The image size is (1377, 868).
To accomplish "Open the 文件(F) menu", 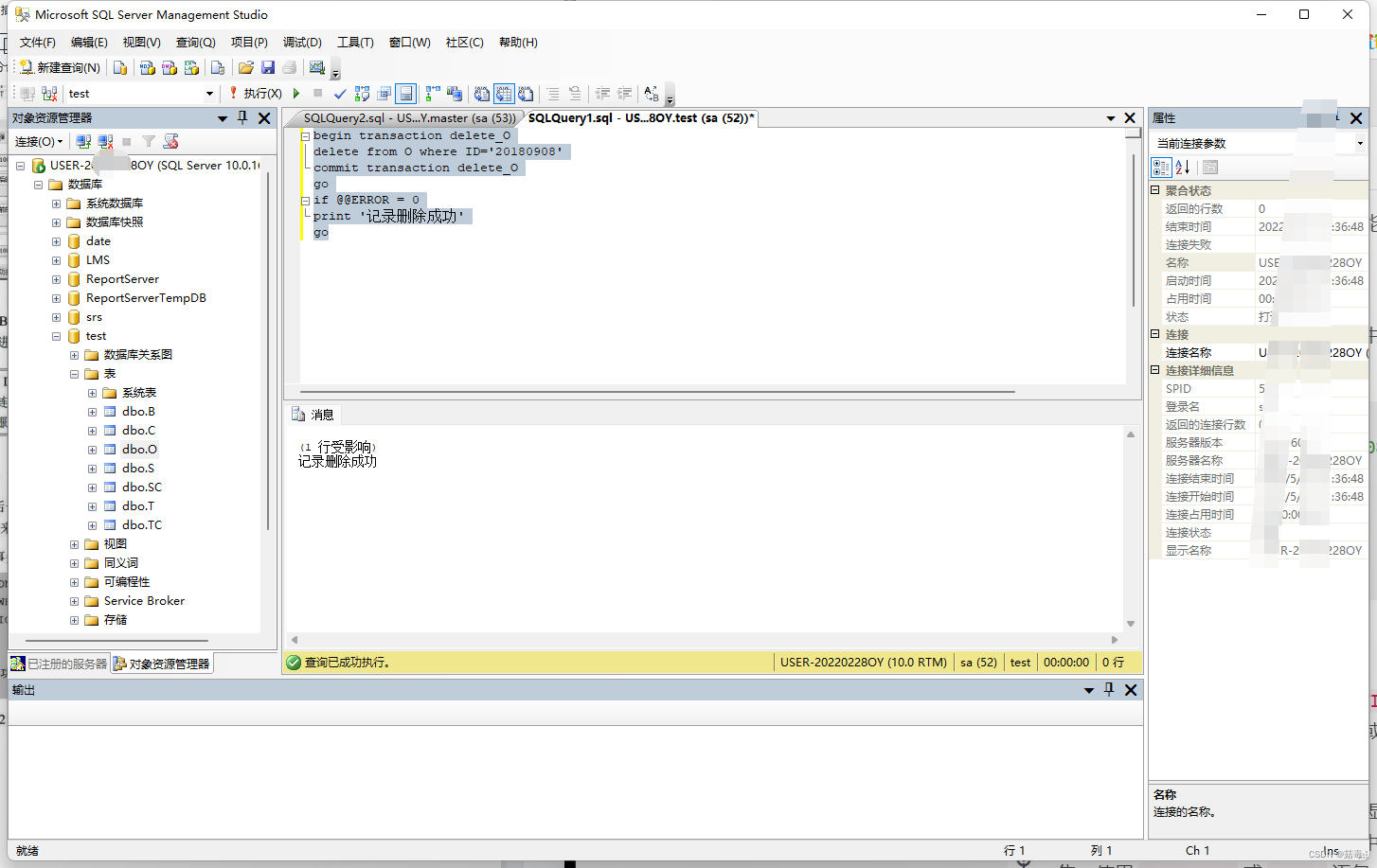I will [38, 43].
